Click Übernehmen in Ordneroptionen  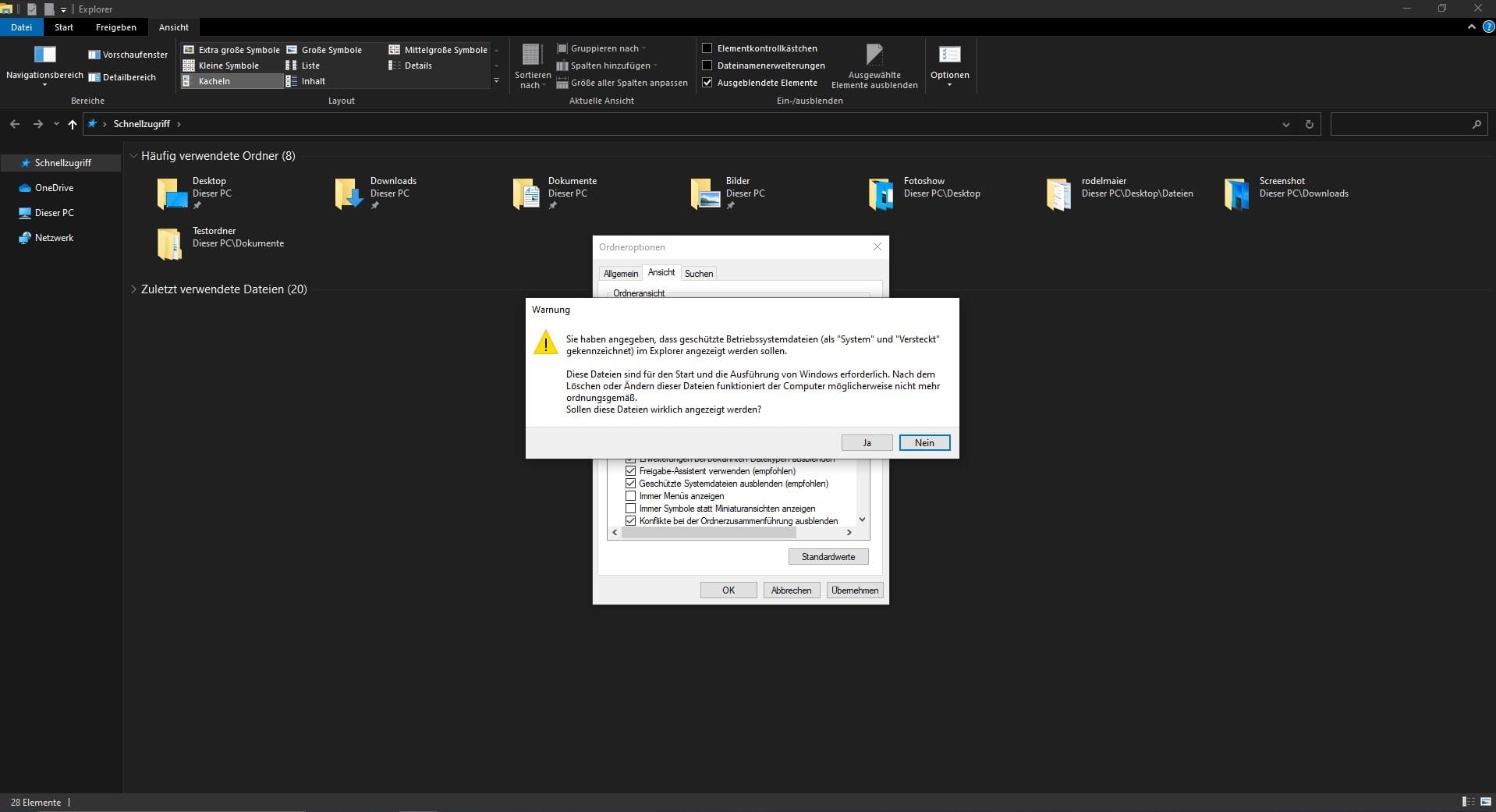pos(855,590)
